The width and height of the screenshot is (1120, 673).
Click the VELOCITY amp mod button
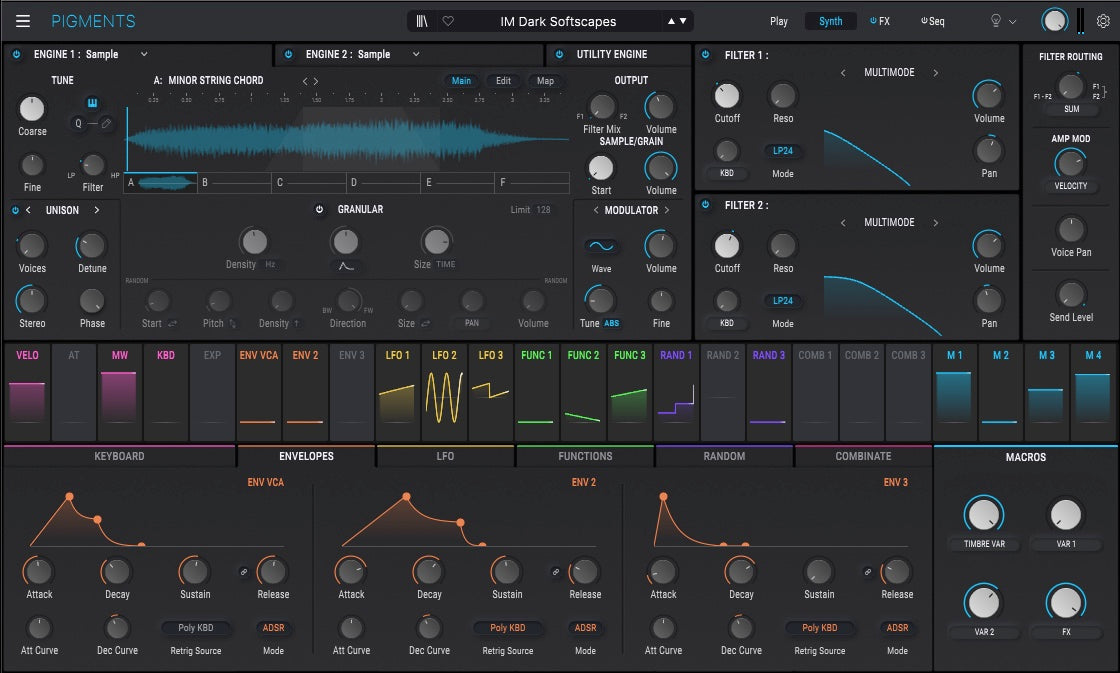tap(1070, 186)
